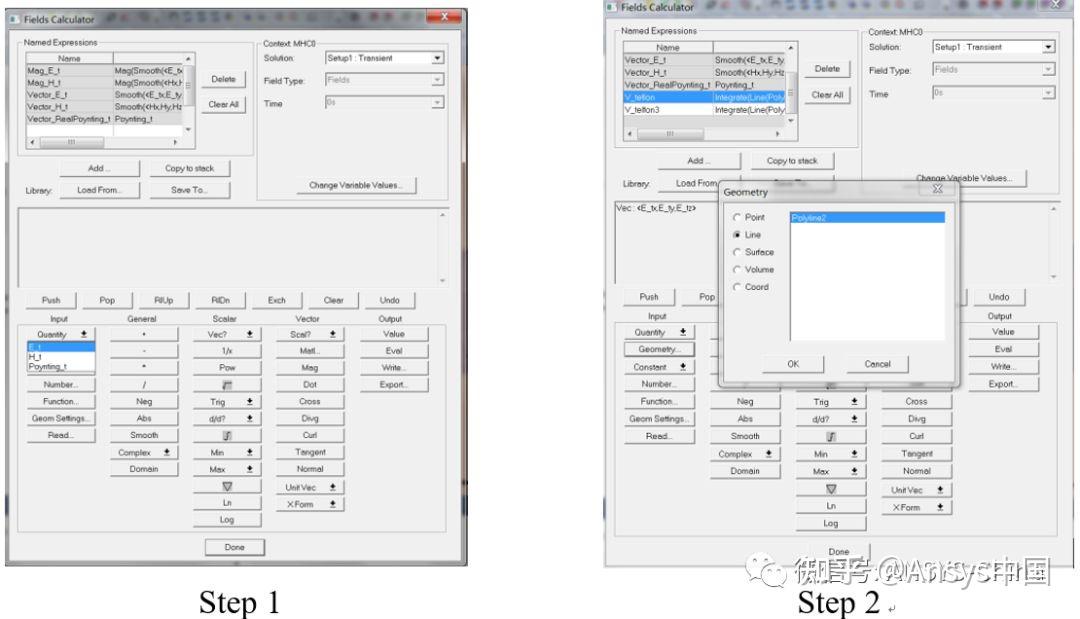Apply the Pow scalar operator

[227, 367]
